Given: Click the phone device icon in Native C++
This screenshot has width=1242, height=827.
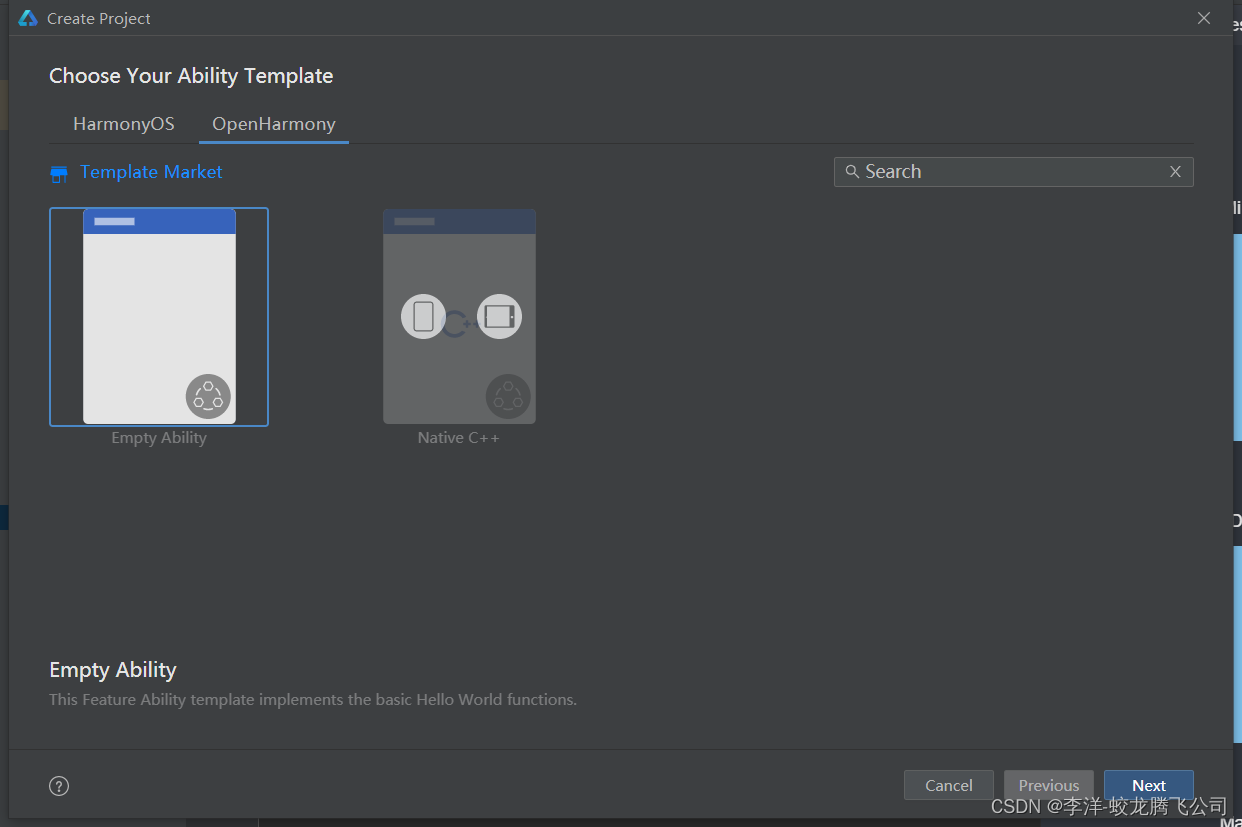Looking at the screenshot, I should pyautogui.click(x=423, y=317).
